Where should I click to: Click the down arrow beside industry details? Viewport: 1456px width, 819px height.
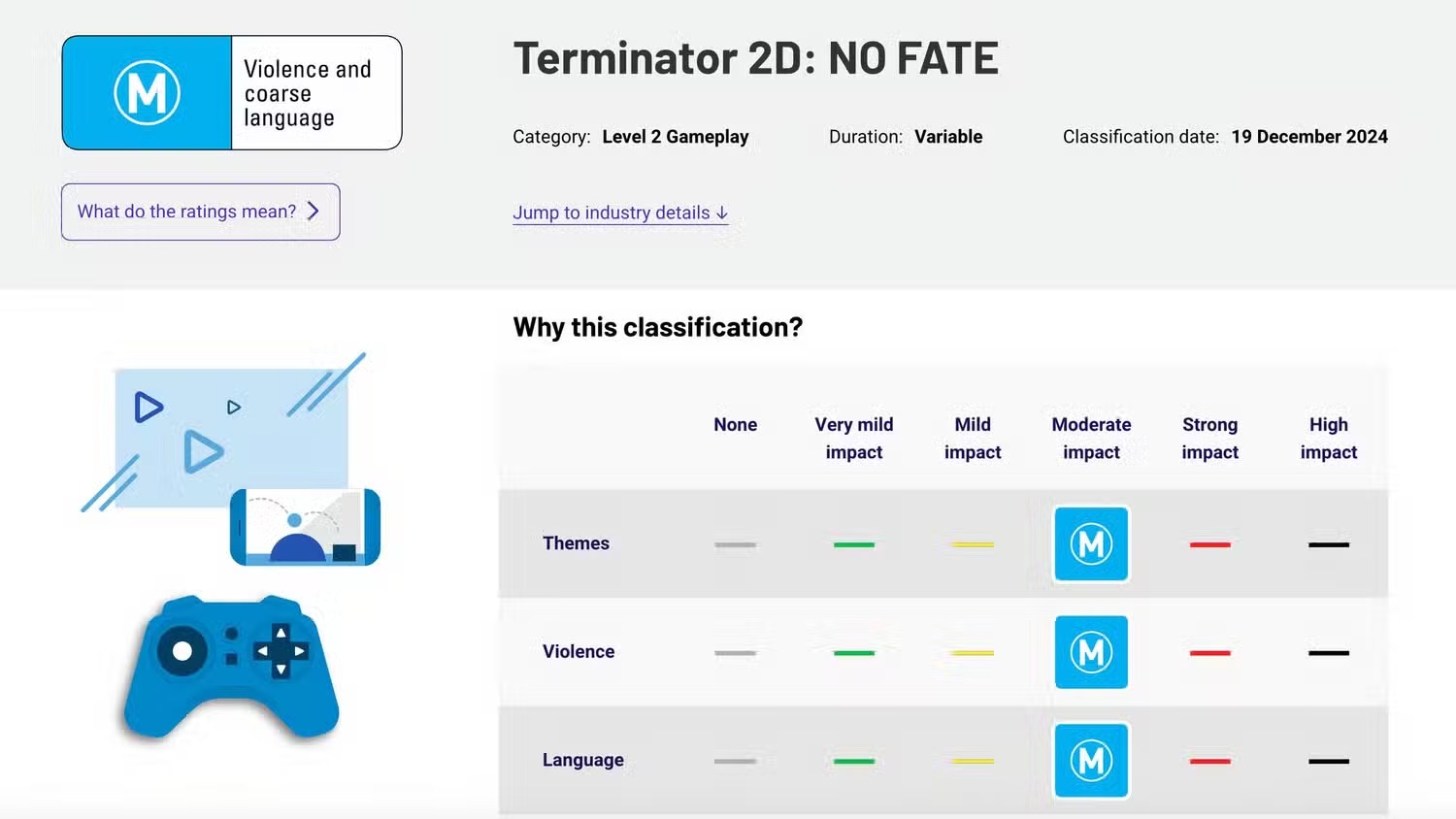point(722,213)
